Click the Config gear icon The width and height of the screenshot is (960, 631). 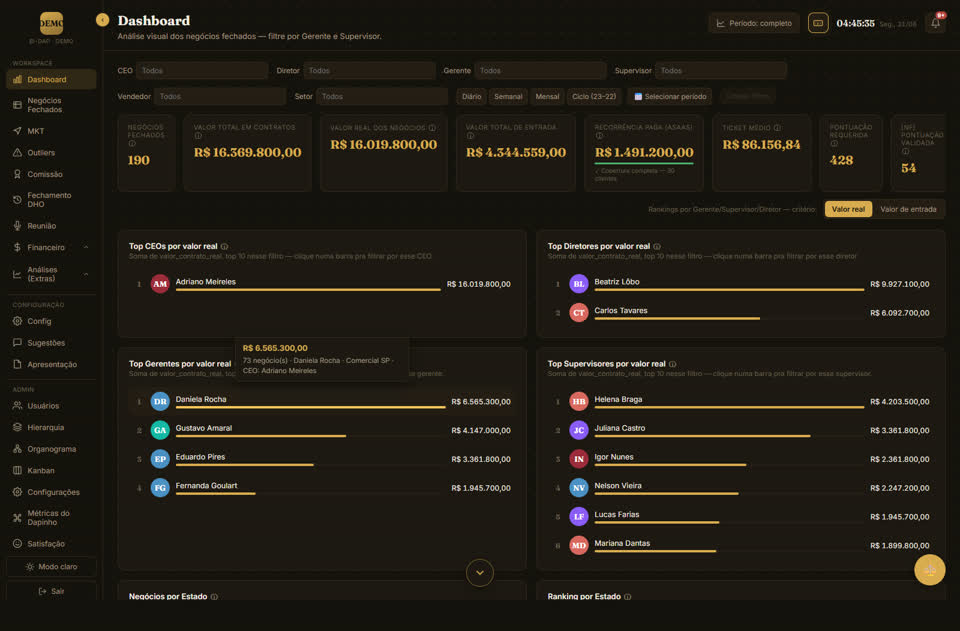(17, 321)
